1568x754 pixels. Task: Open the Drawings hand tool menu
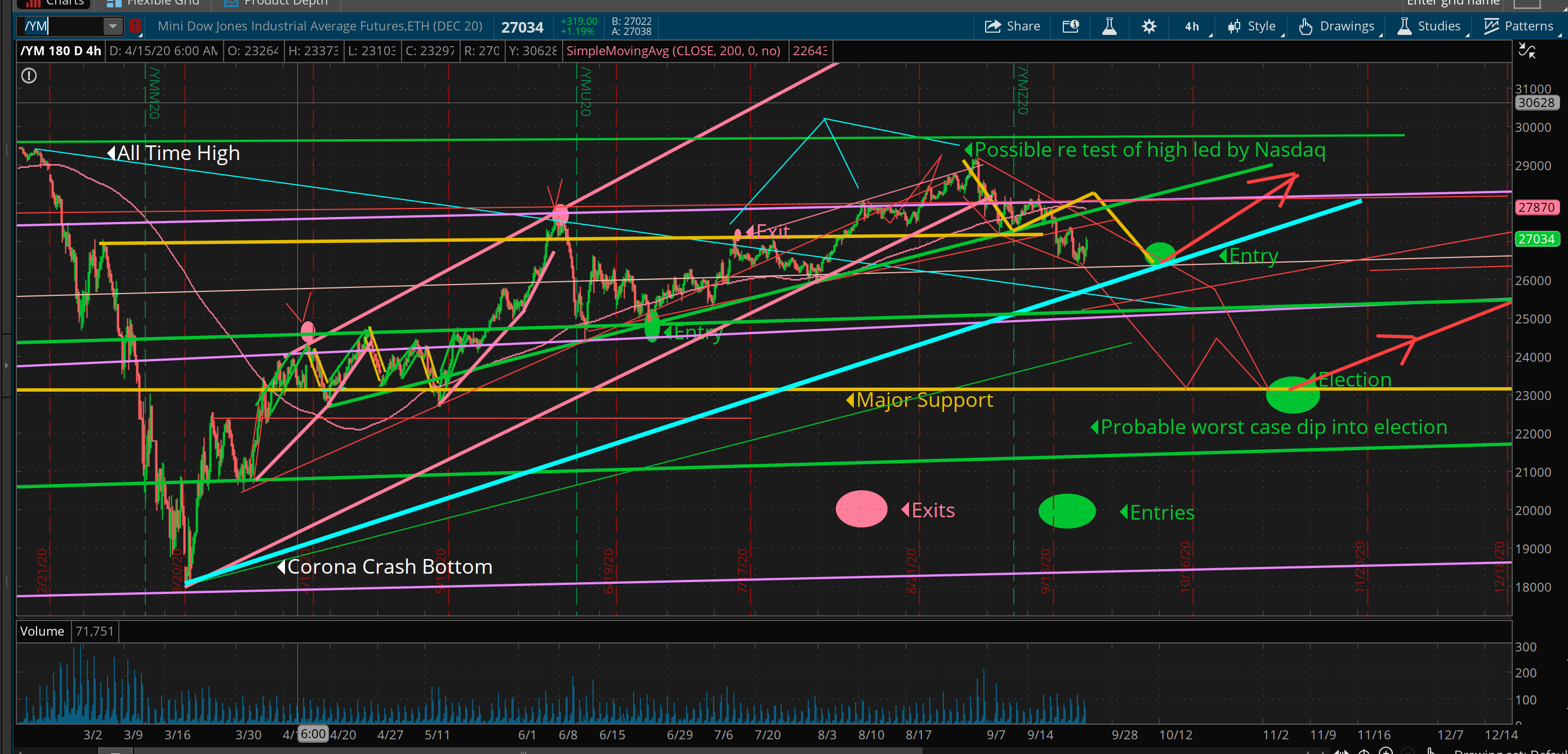click(1337, 26)
